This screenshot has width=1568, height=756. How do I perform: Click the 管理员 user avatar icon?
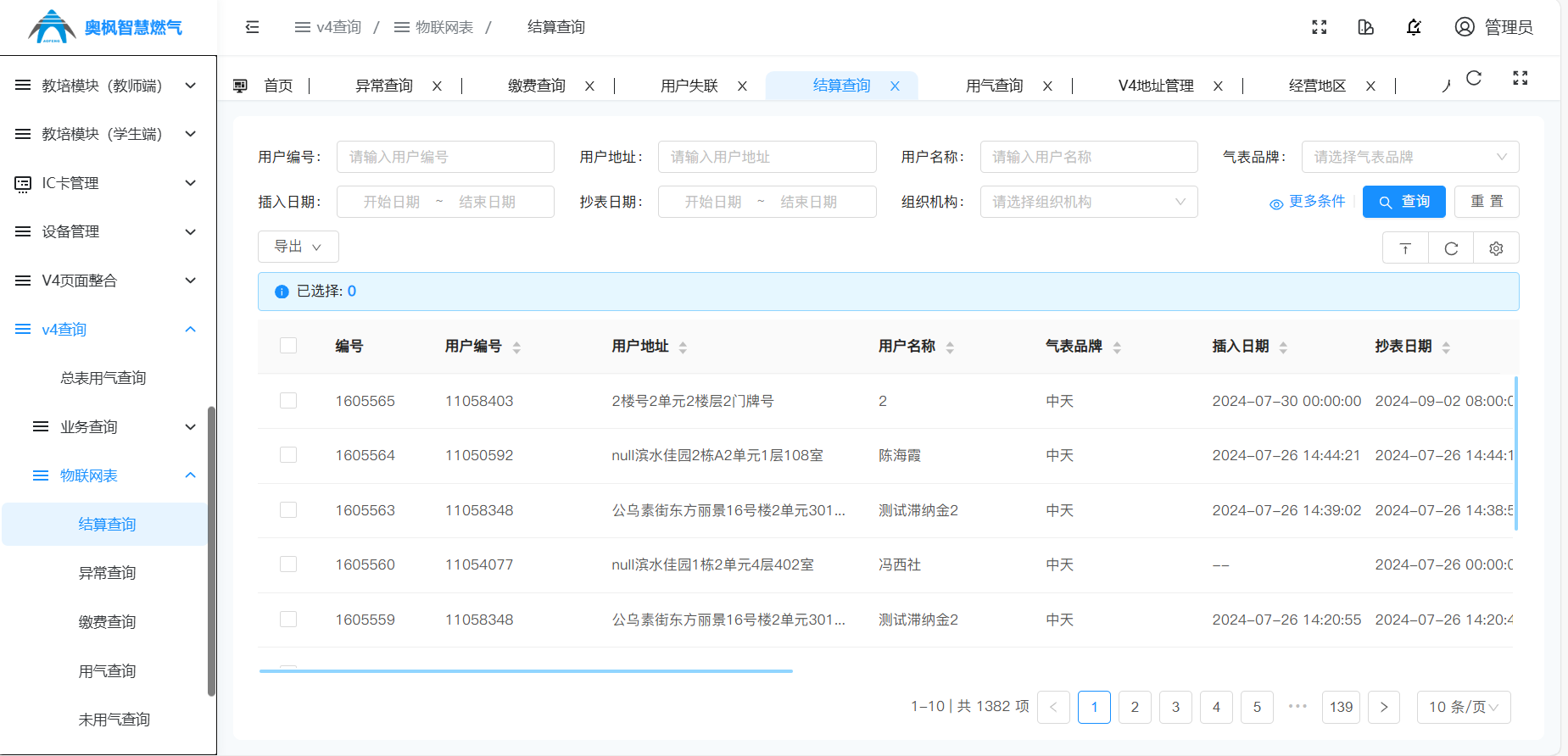coord(1465,27)
